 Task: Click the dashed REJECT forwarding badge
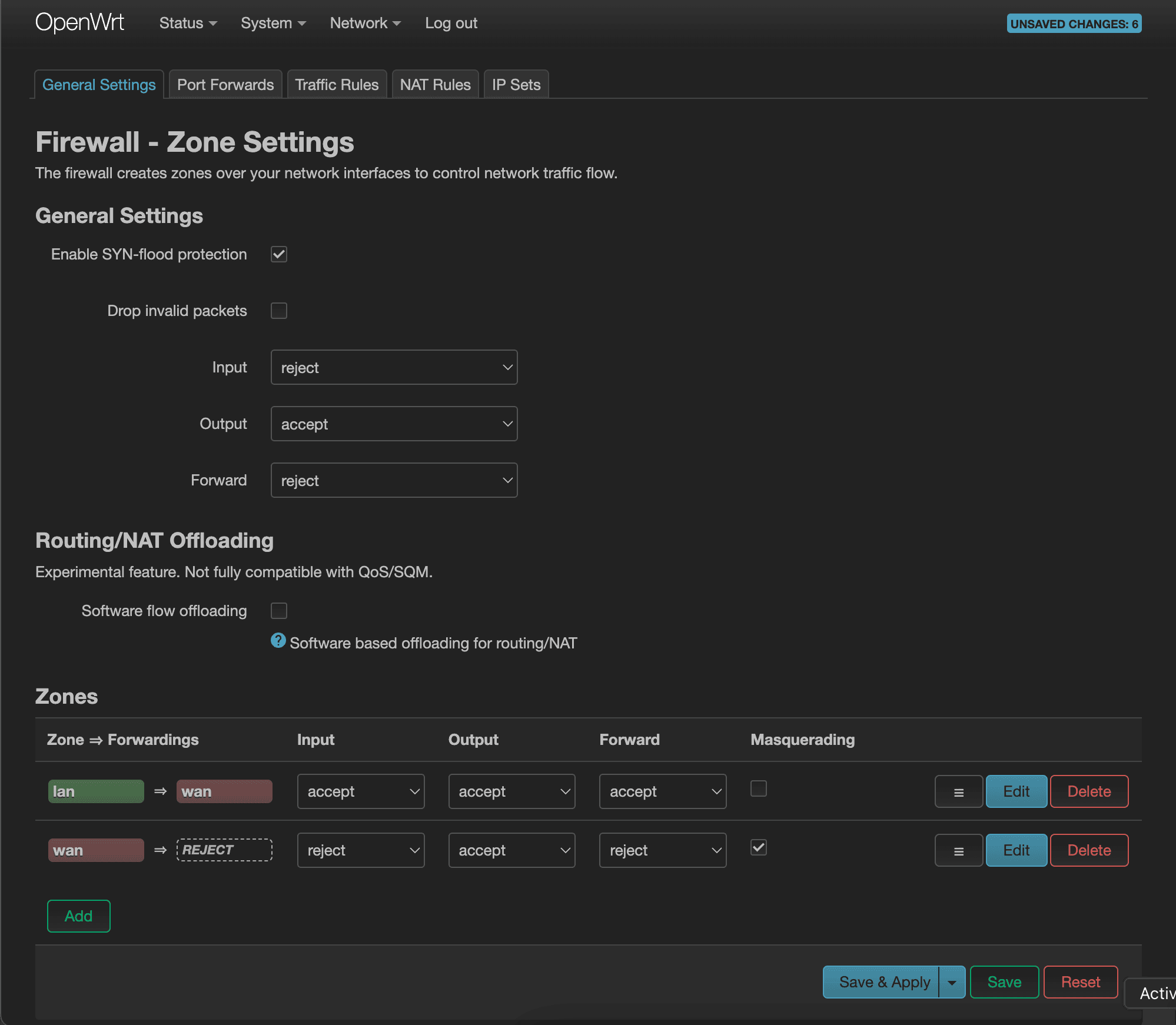click(x=224, y=850)
